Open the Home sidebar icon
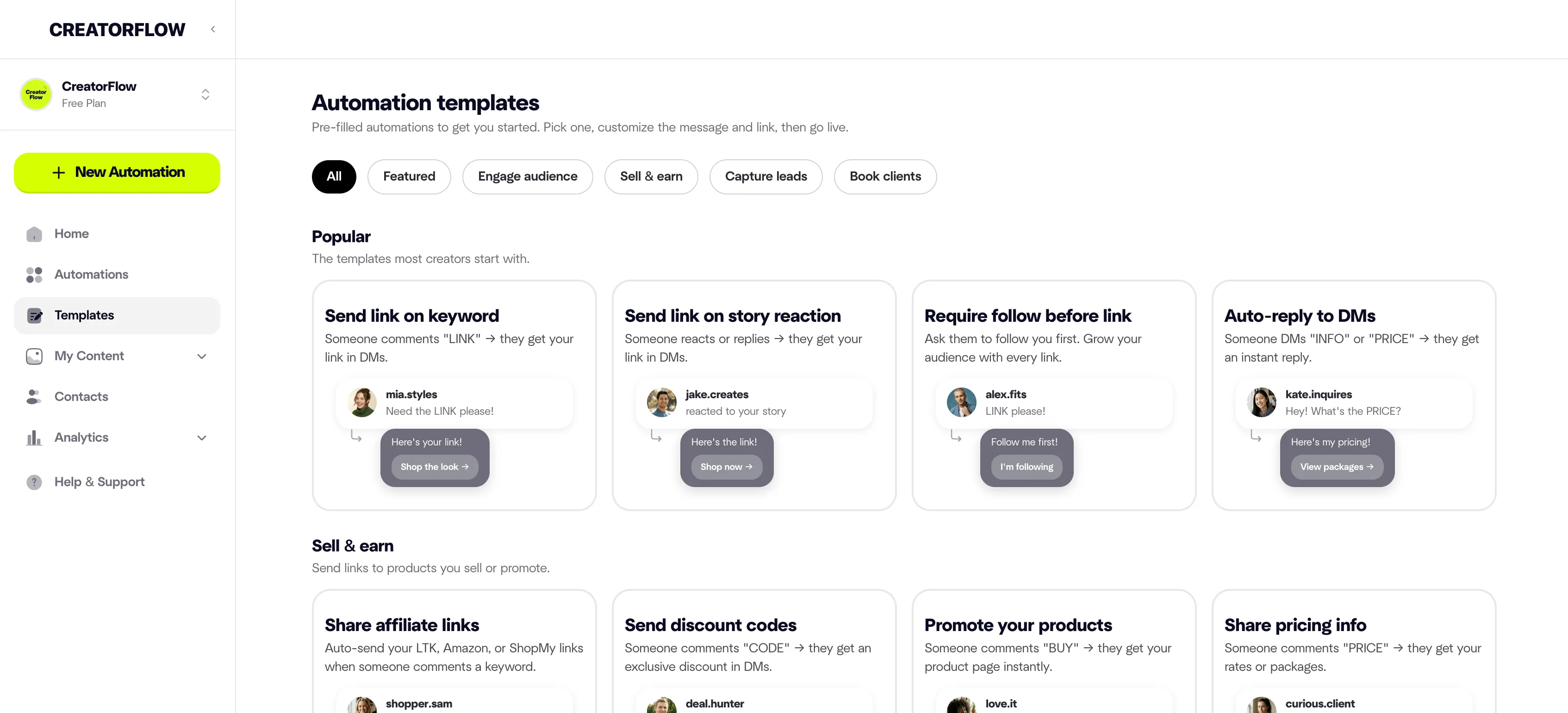Image resolution: width=1568 pixels, height=713 pixels. pos(34,234)
